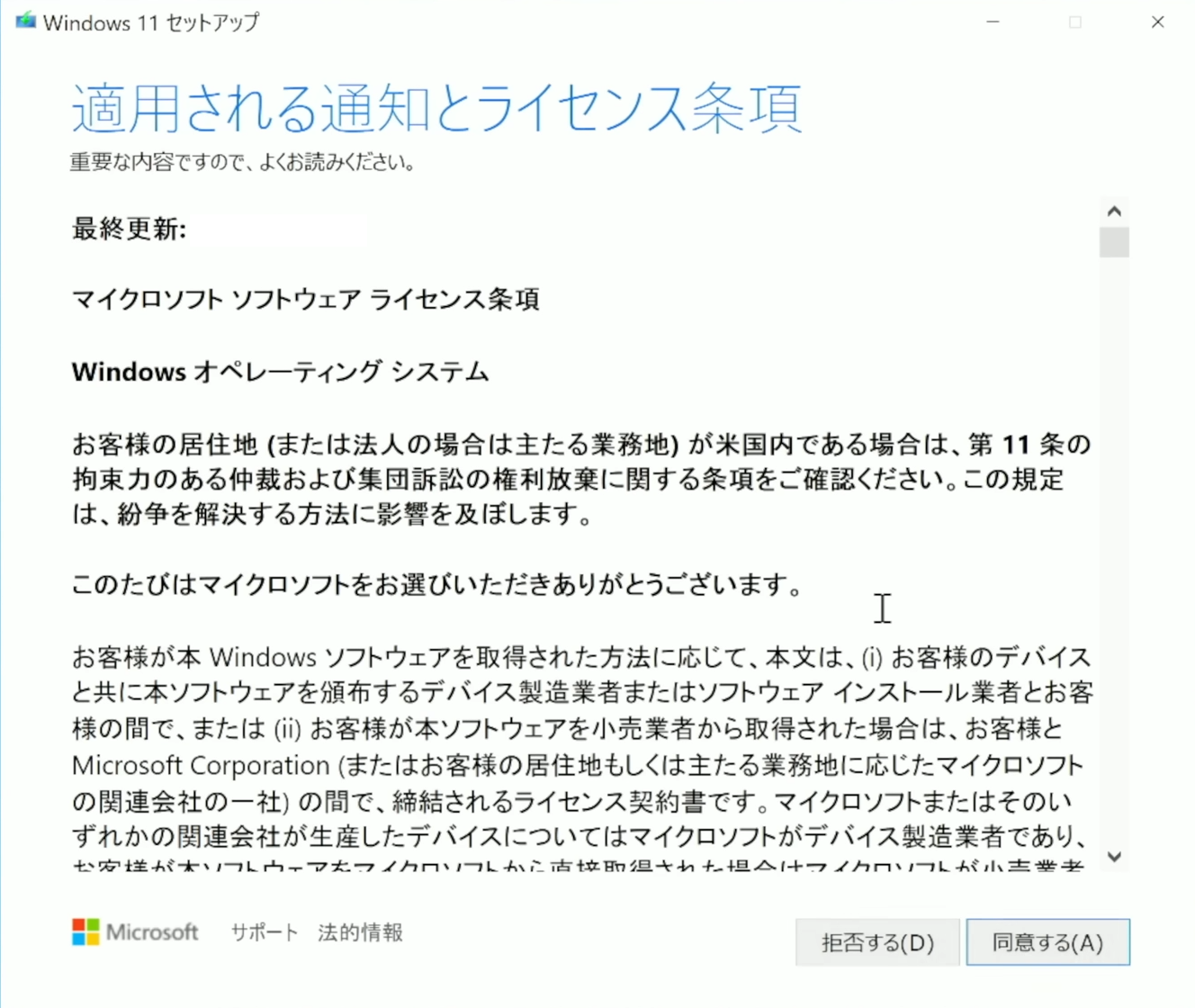This screenshot has width=1195, height=1008.
Task: Click the Windows 11 setup title bar icon
Action: [25, 21]
